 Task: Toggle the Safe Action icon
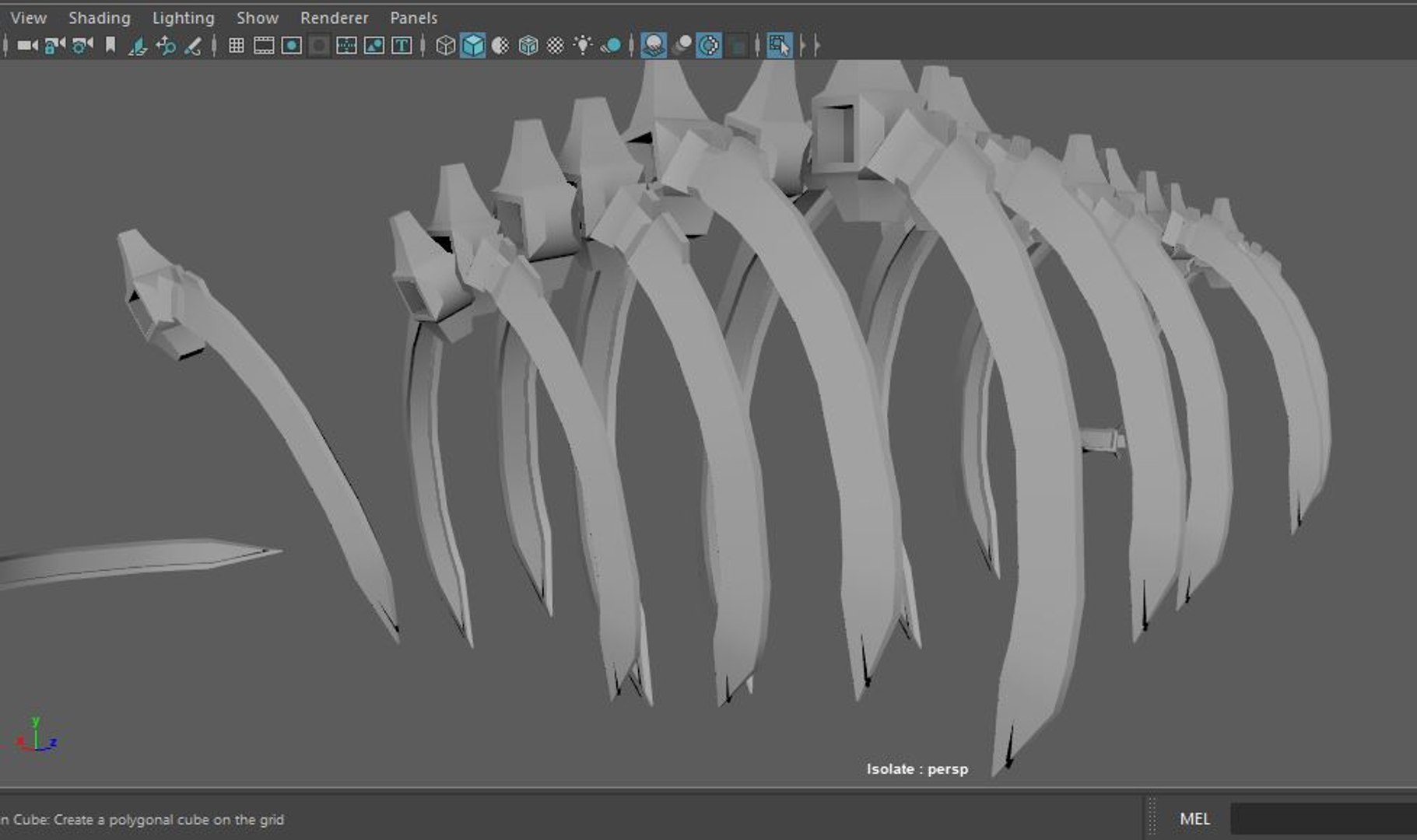coord(374,46)
